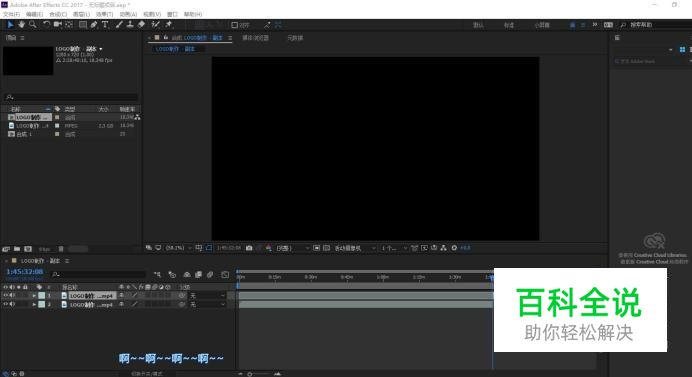
Task: Create new folder in Project panel
Action: 17,249
